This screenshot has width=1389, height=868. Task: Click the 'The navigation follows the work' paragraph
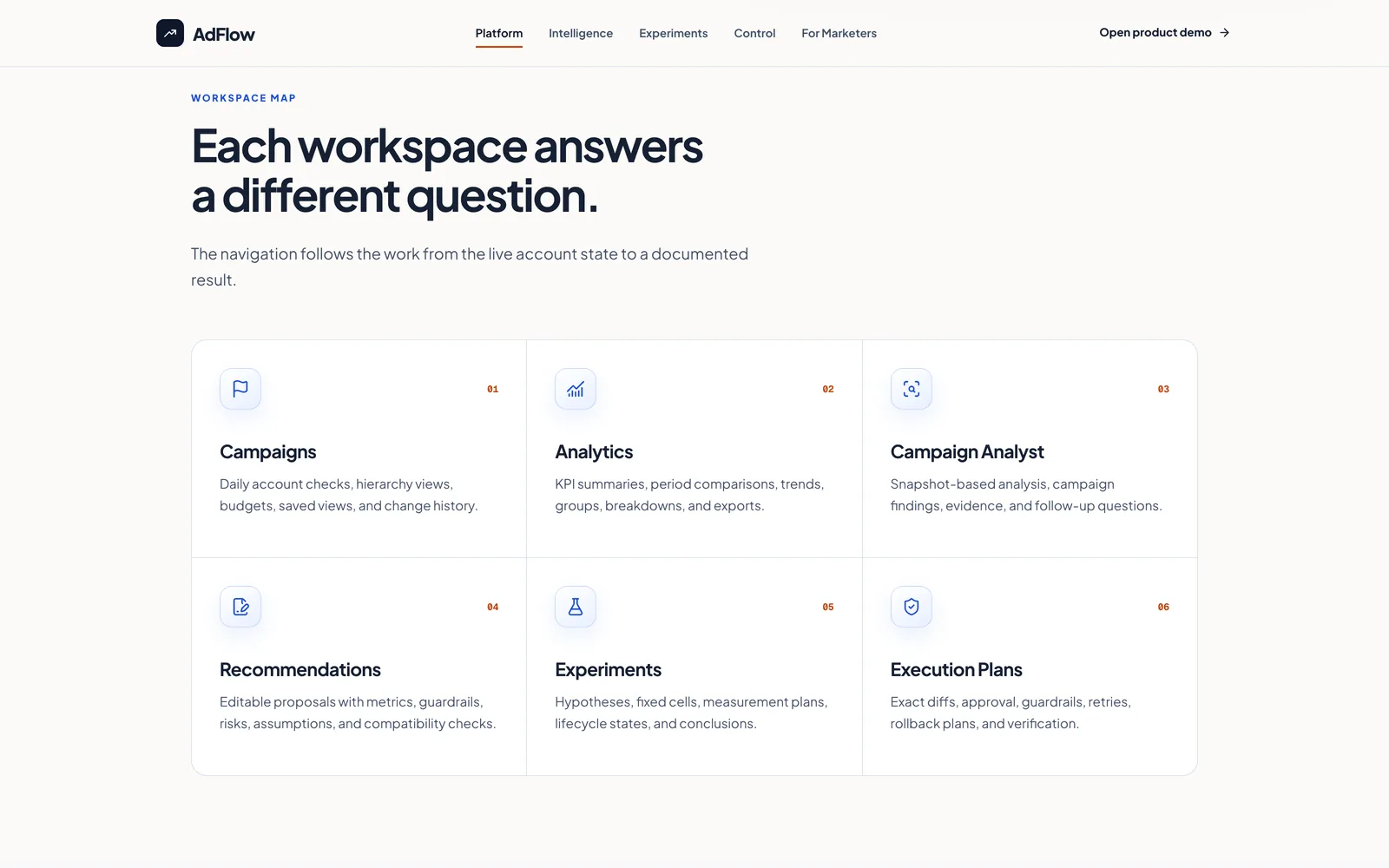(470, 266)
